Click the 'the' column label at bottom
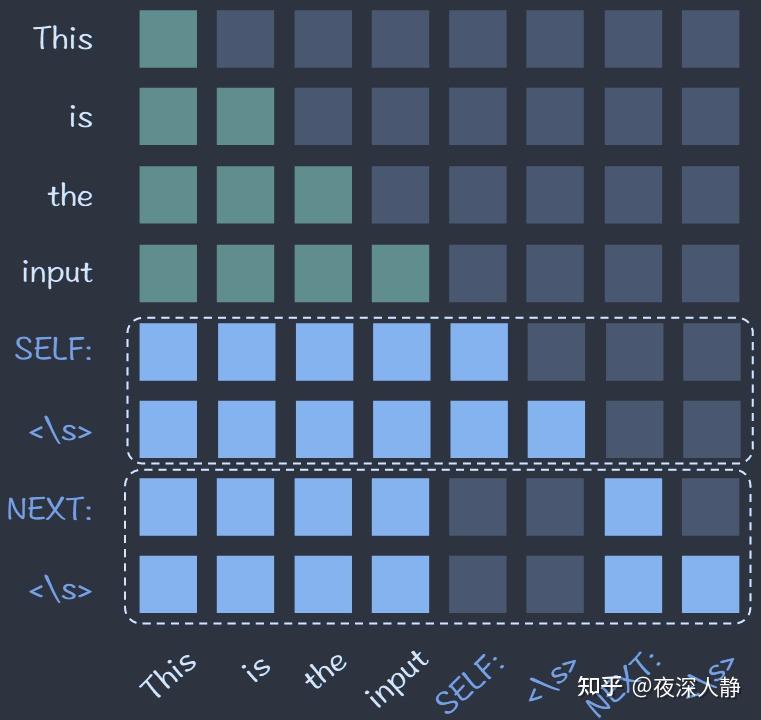Screen dimensions: 761x720 325,671
